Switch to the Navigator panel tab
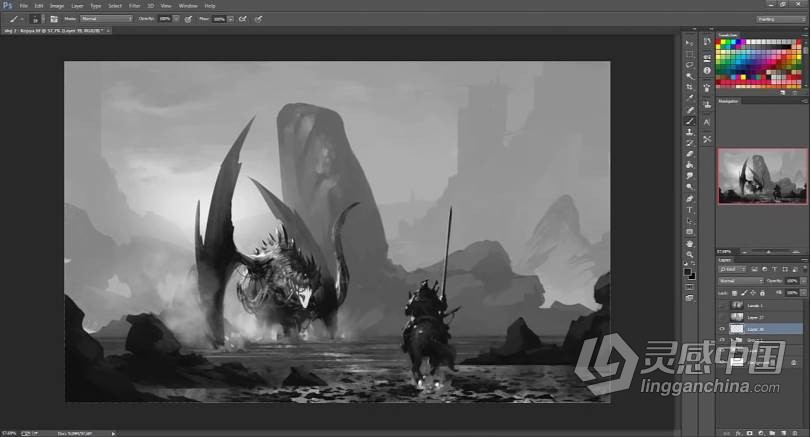 728,101
